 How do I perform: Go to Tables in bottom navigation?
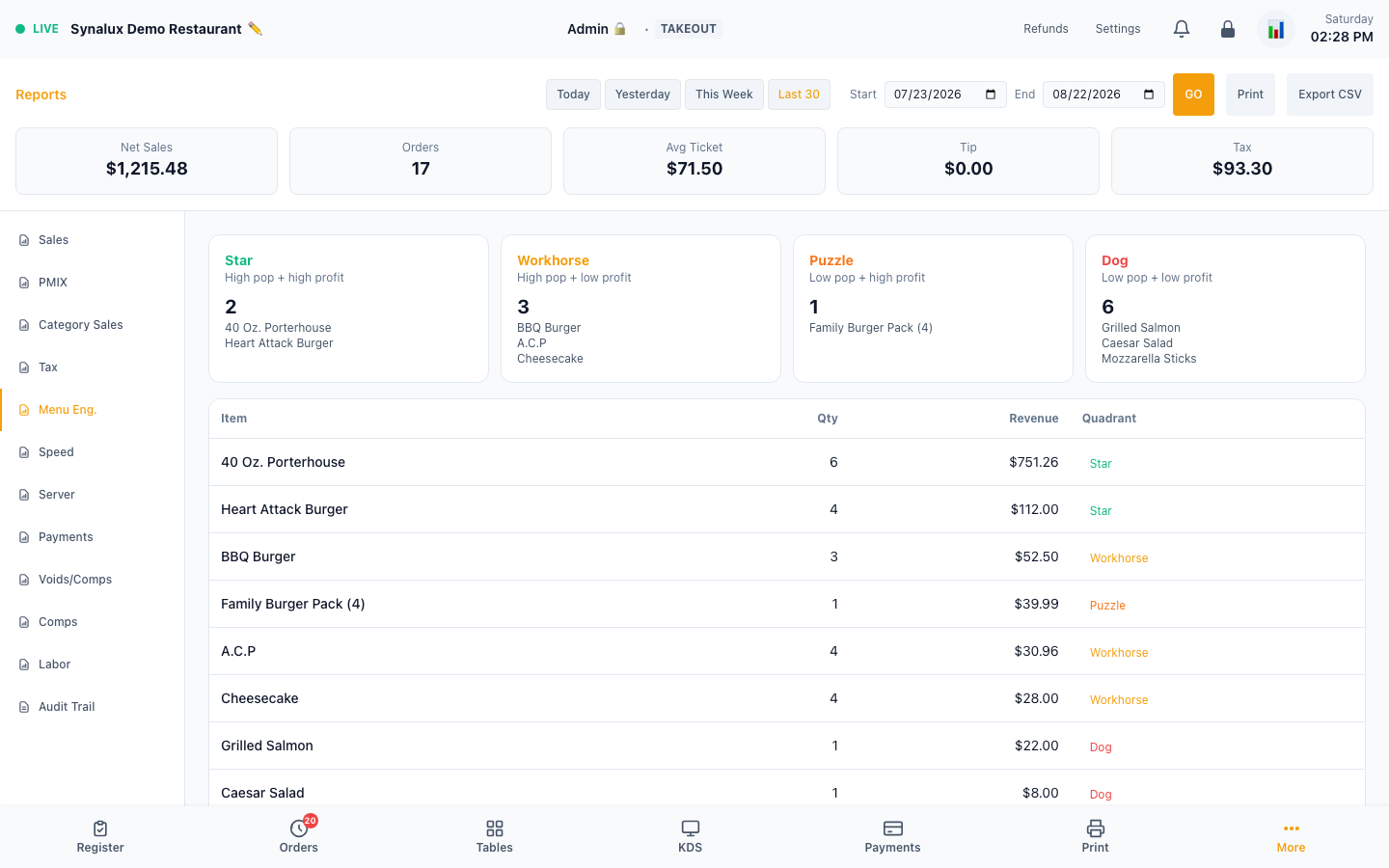494,836
